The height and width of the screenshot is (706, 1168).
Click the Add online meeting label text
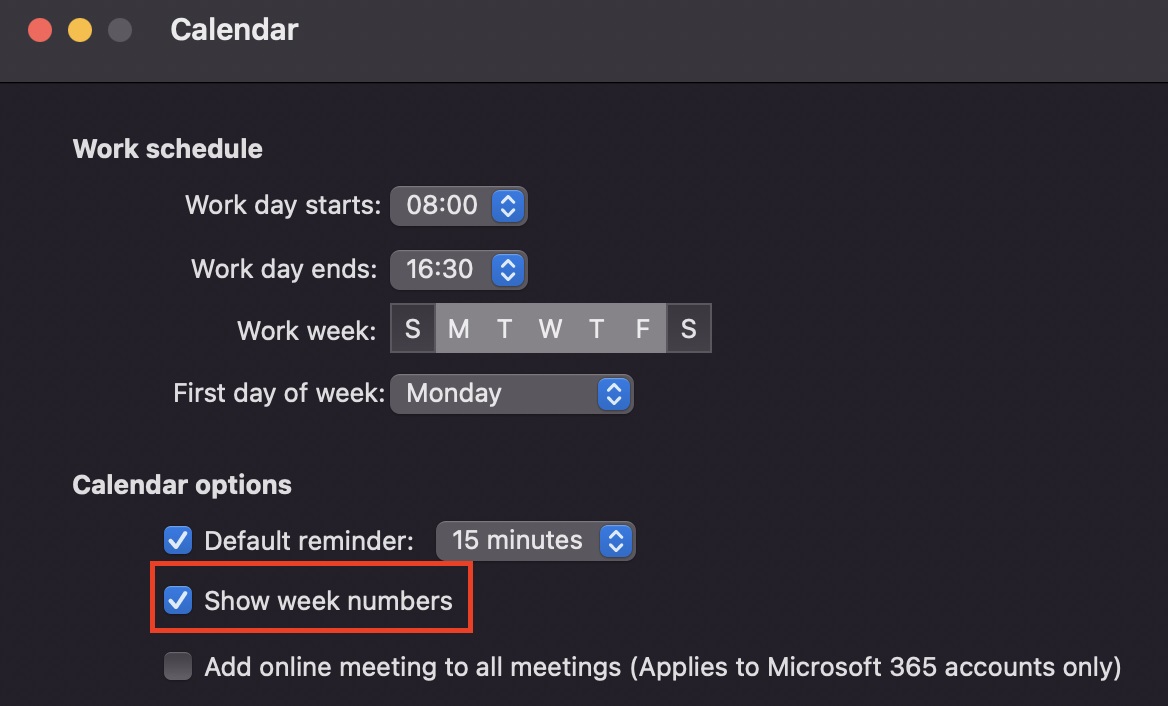pyautogui.click(x=662, y=666)
